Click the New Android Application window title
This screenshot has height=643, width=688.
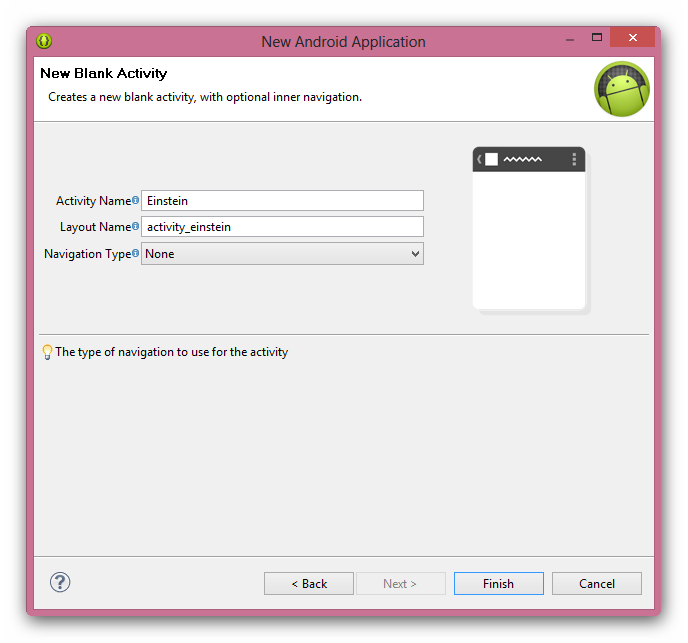coord(344,42)
